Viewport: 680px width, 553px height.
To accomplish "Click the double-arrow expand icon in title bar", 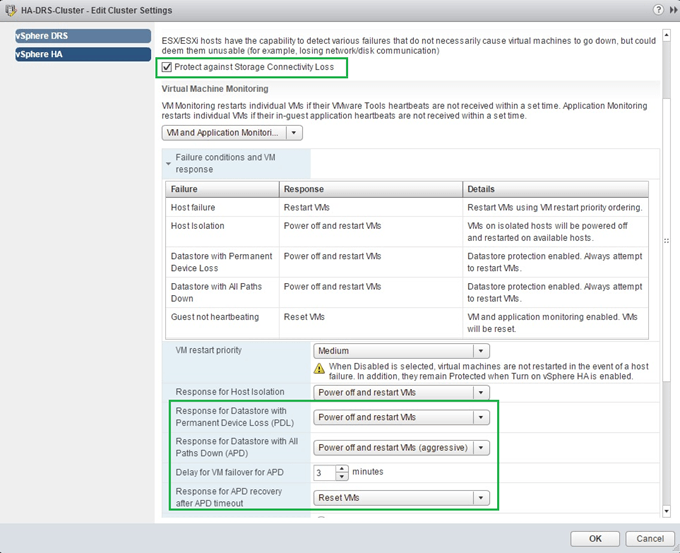I will click(673, 10).
